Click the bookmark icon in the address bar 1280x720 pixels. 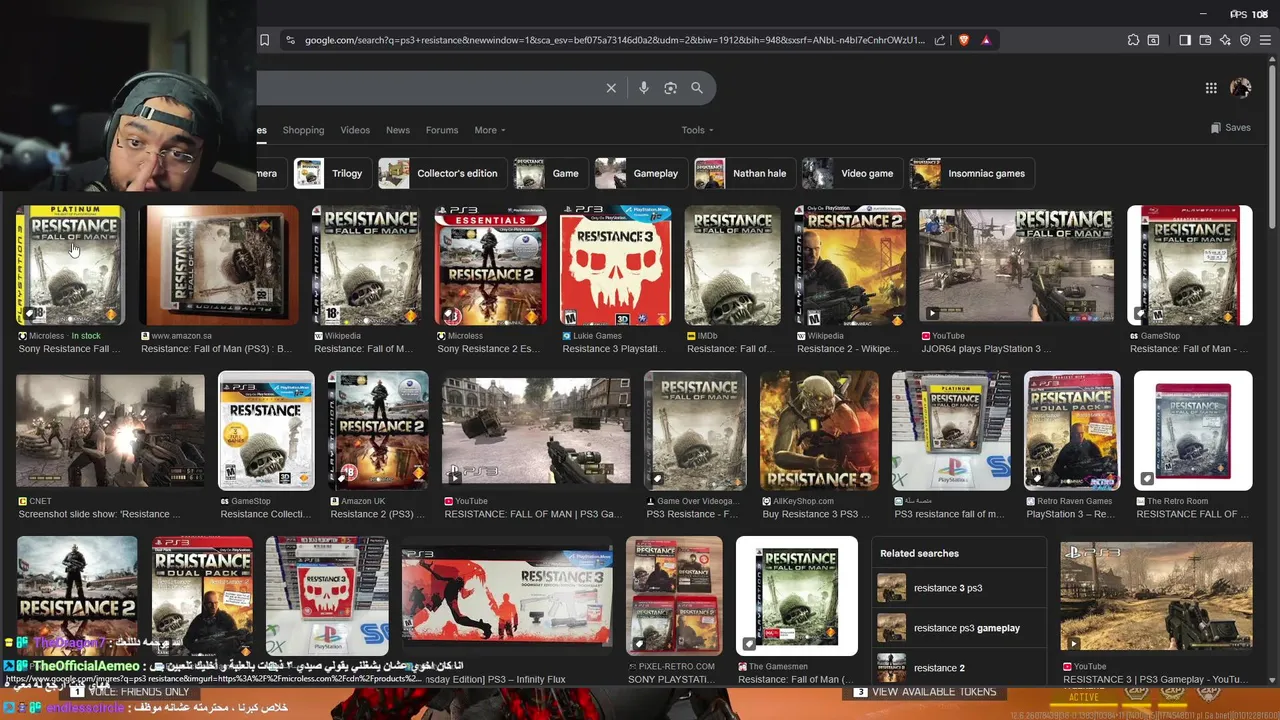[x=264, y=40]
